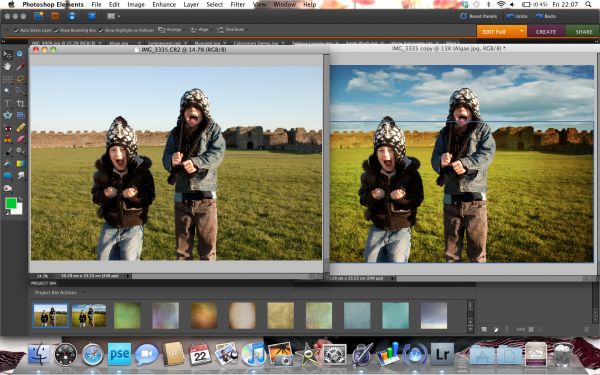Click the Undo button

[x=517, y=16]
